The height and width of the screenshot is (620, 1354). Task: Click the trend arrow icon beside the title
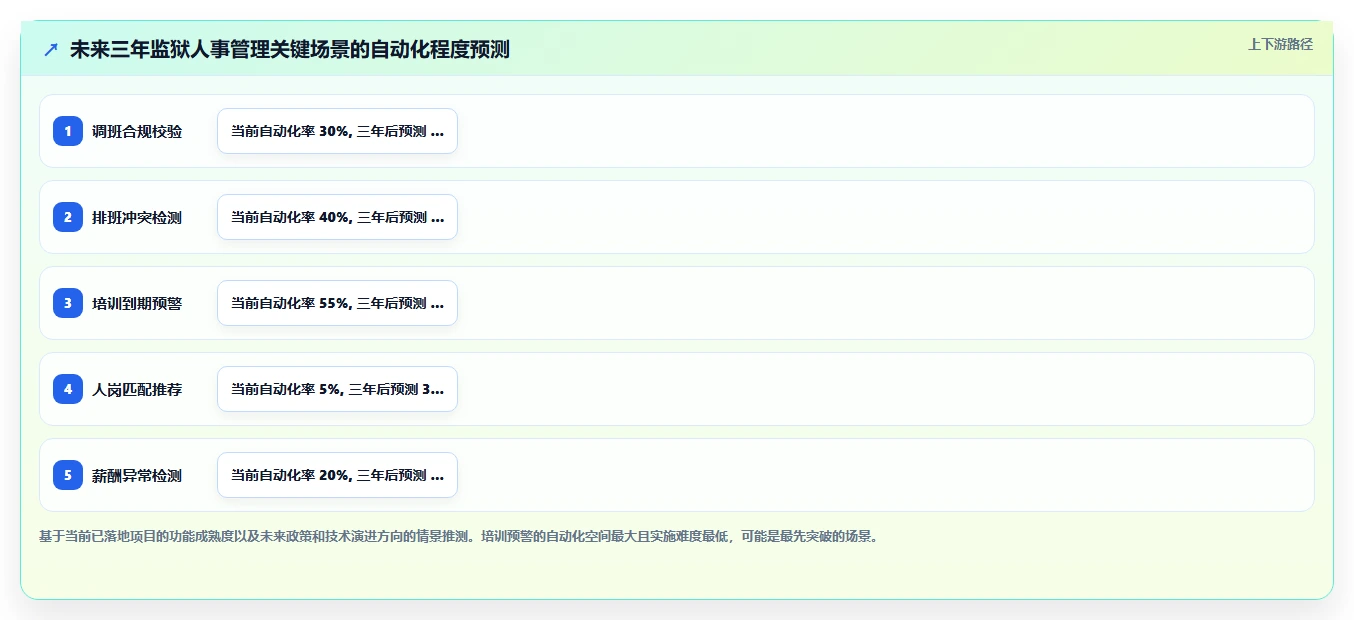51,50
